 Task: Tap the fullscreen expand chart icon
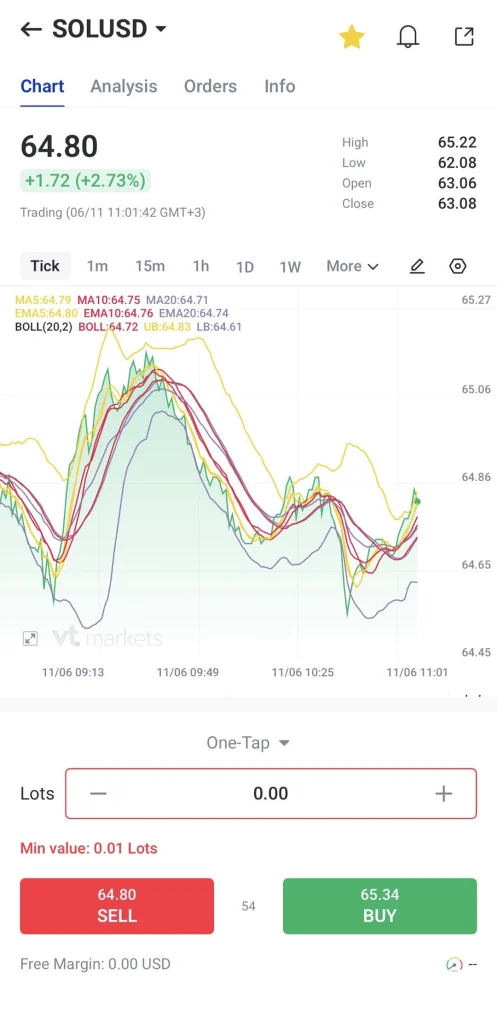[x=30, y=639]
